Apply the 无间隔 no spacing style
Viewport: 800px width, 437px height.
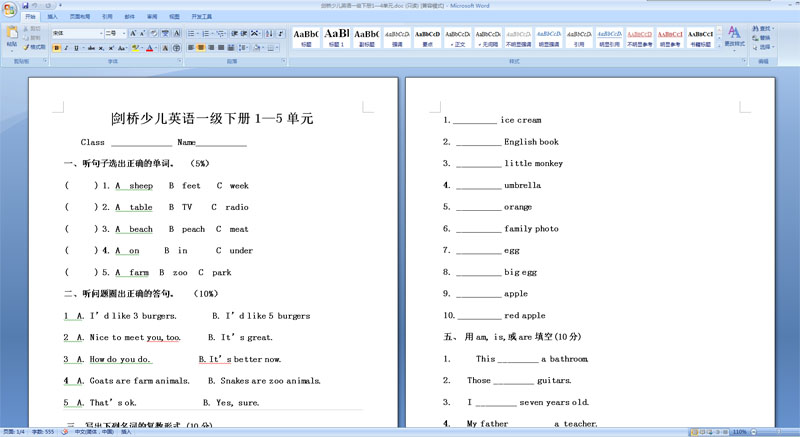[488, 38]
